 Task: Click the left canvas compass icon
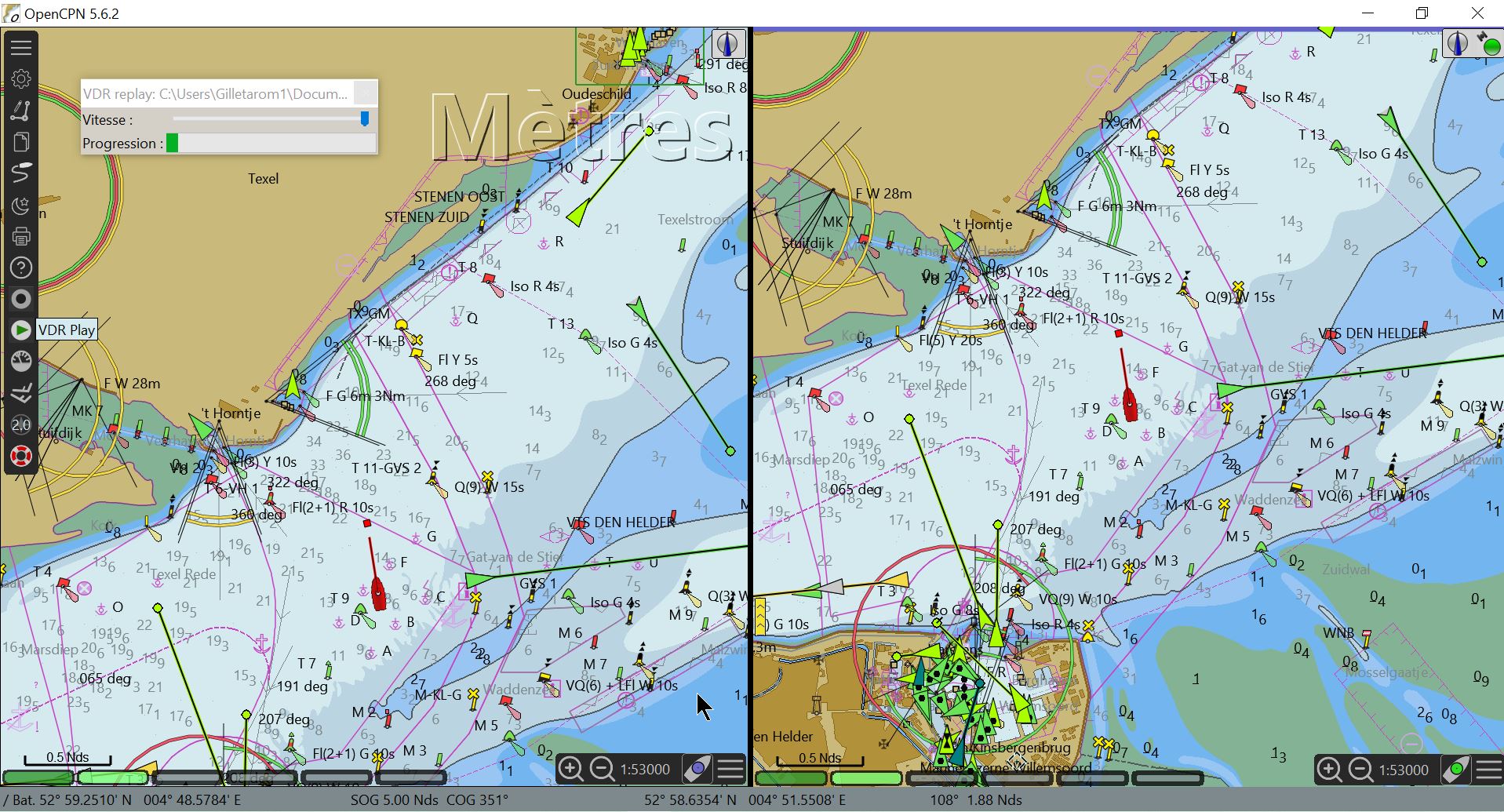pyautogui.click(x=728, y=44)
